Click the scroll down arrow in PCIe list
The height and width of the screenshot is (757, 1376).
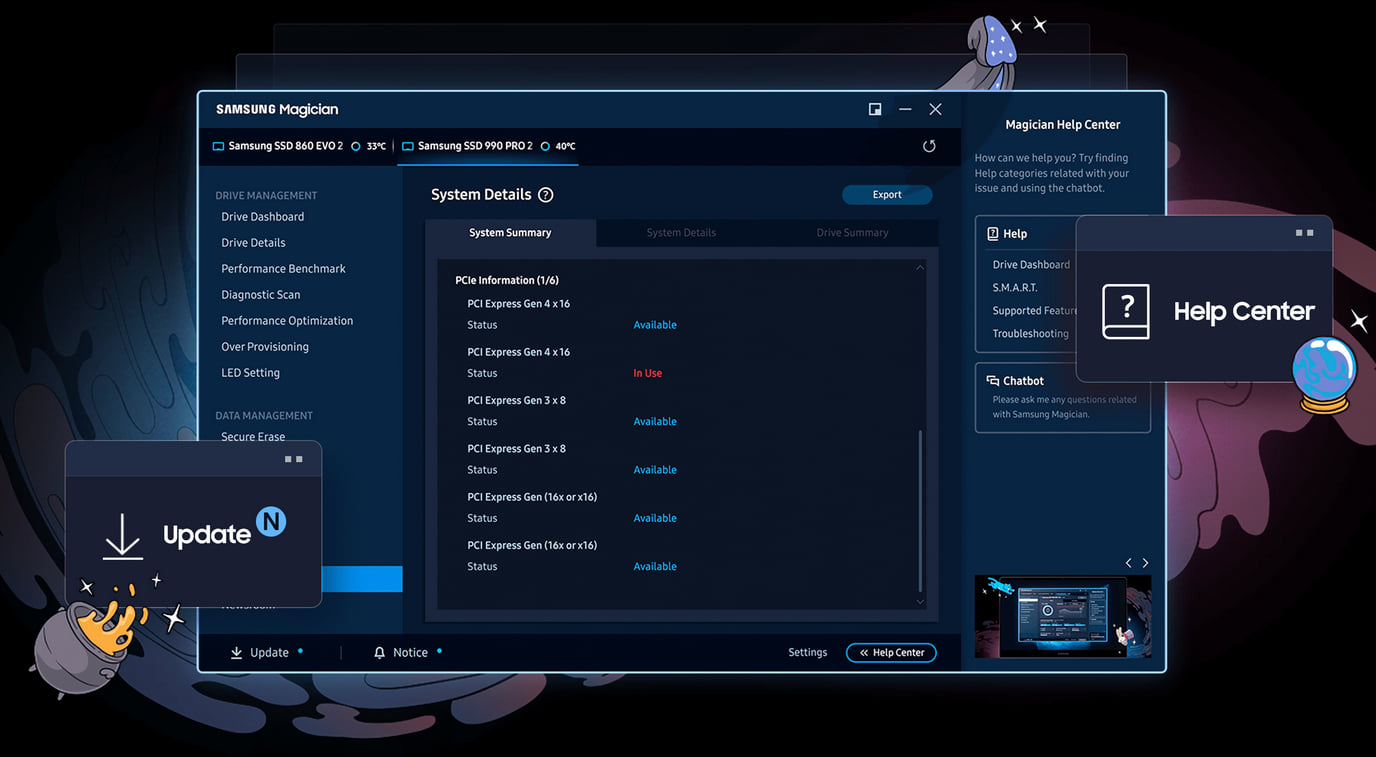point(920,602)
